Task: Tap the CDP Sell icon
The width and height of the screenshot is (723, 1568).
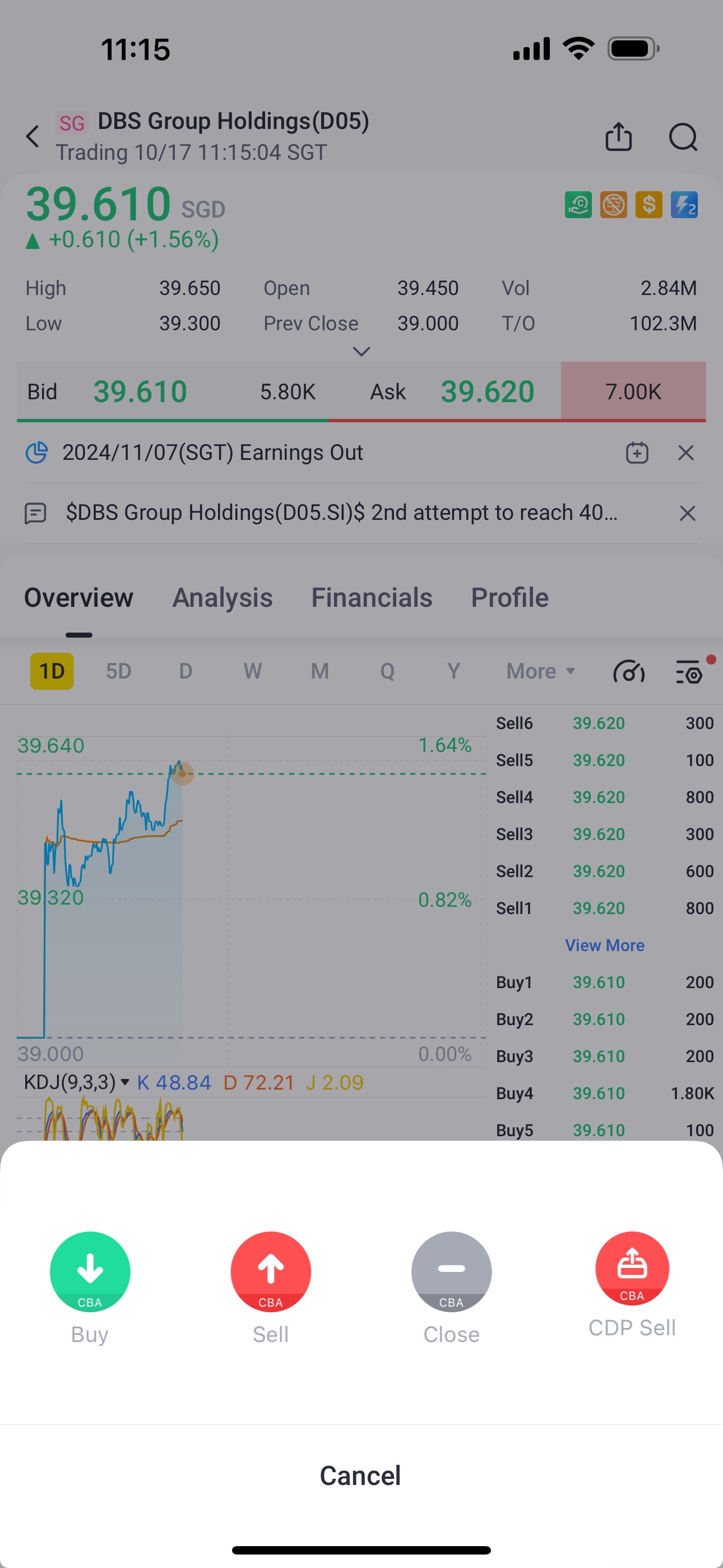Action: (632, 1269)
